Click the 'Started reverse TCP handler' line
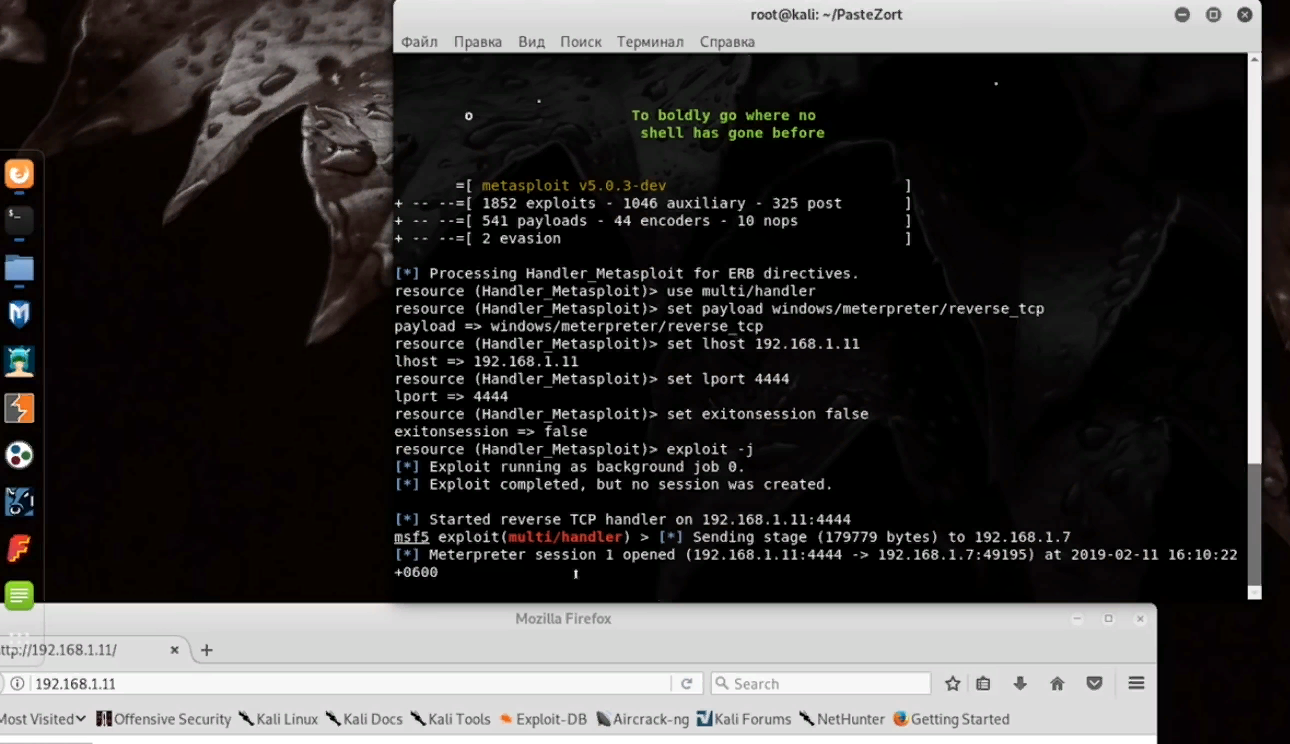 [623, 520]
